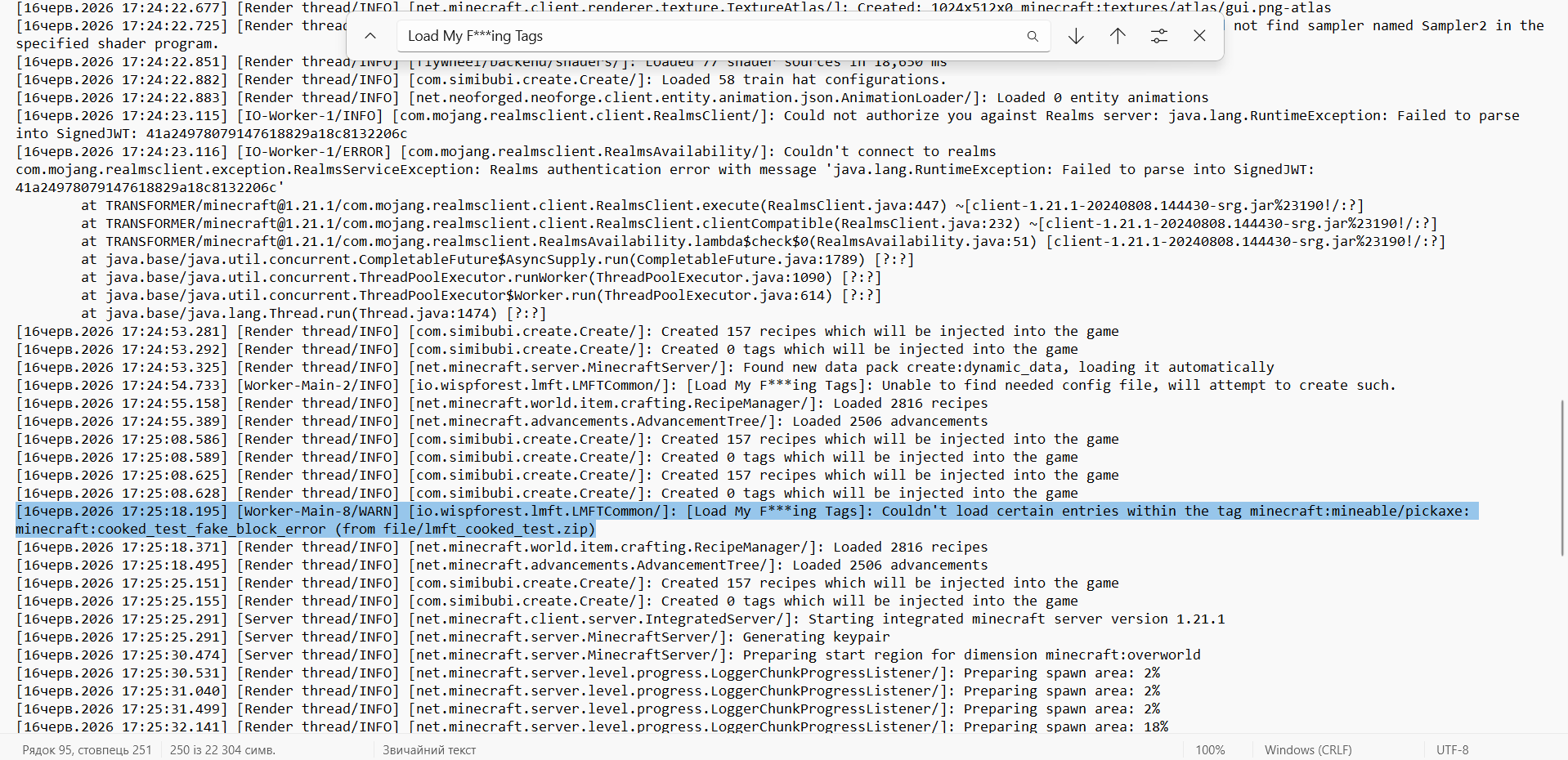Expand the find bar to show replace
Viewport: 1568px width, 760px height.
pos(370,36)
